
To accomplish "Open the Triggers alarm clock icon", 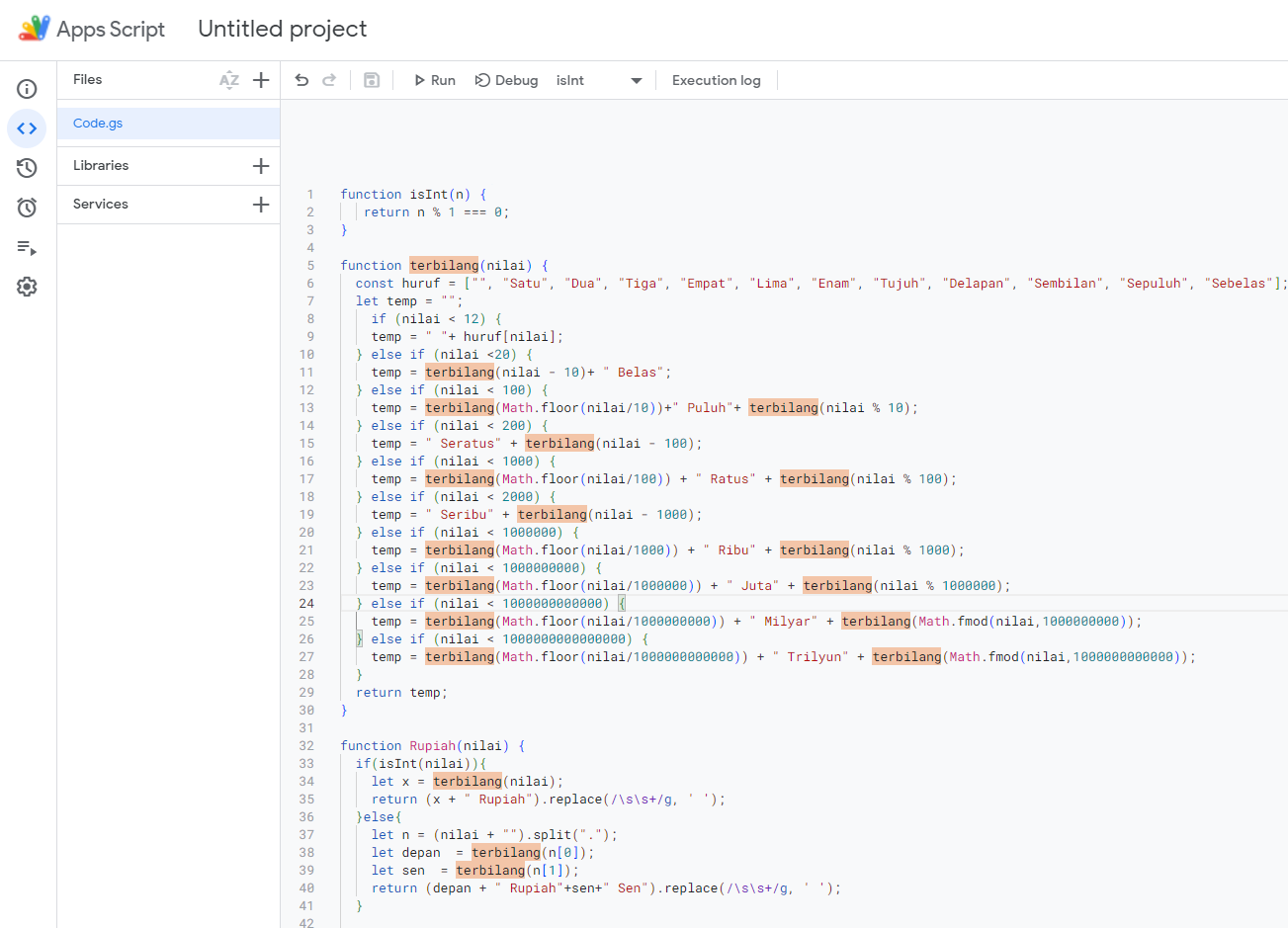I will (x=27, y=208).
